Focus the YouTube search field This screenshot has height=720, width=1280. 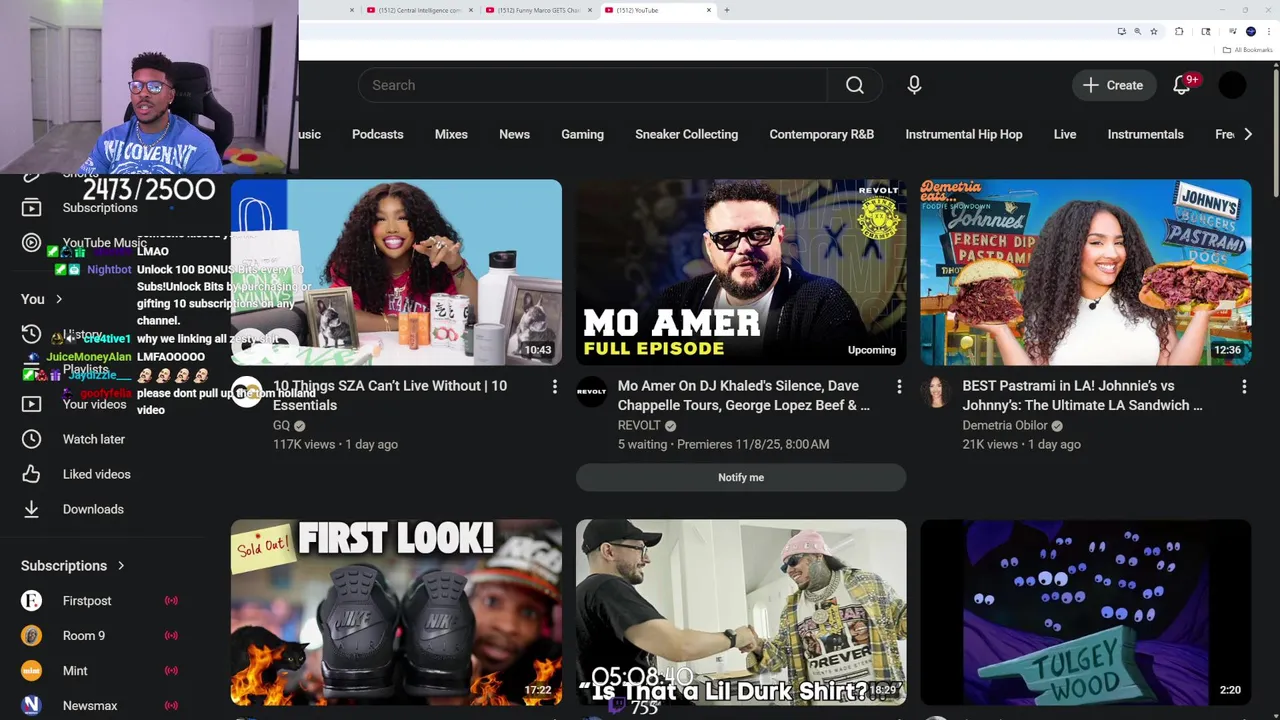(593, 85)
